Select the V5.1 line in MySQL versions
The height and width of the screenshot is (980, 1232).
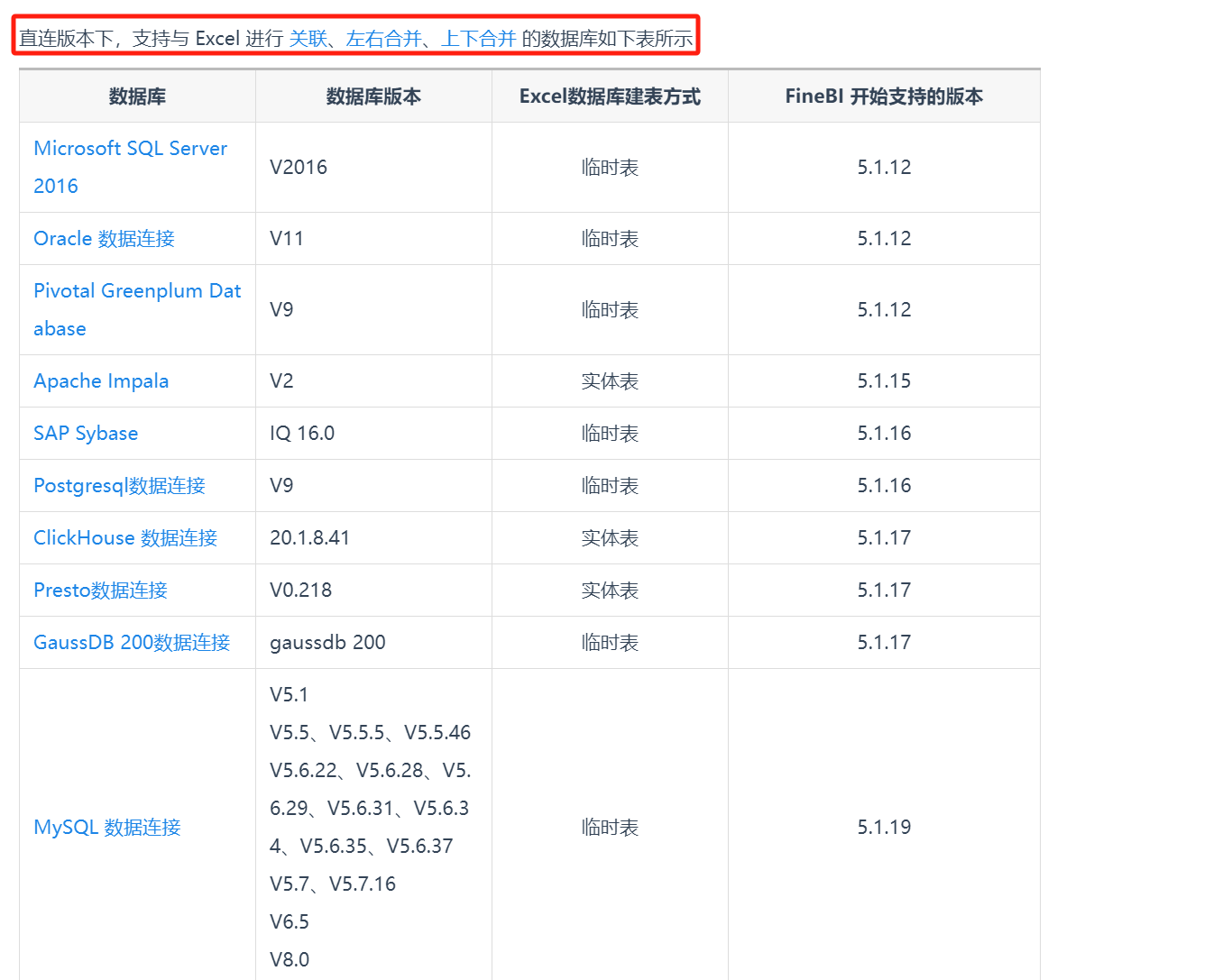(x=289, y=694)
